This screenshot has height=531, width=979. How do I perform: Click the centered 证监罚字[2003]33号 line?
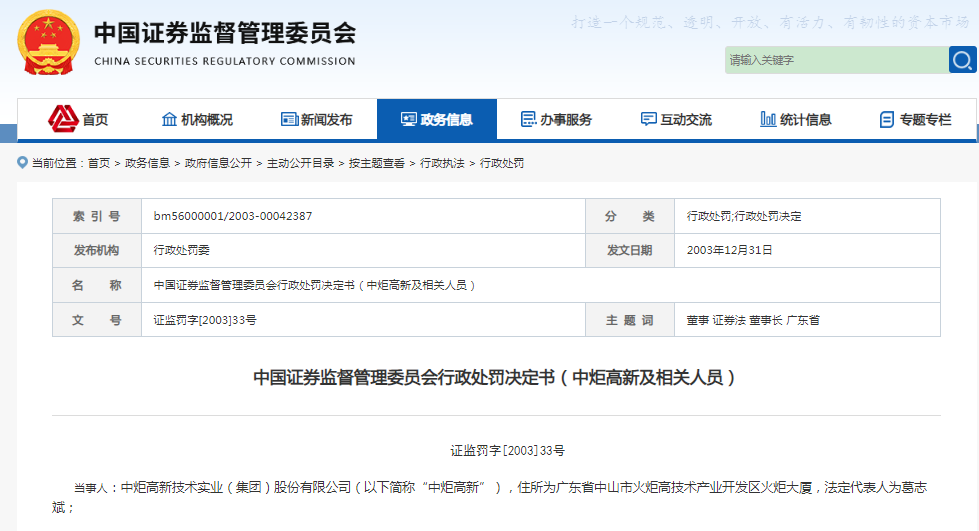click(x=508, y=450)
